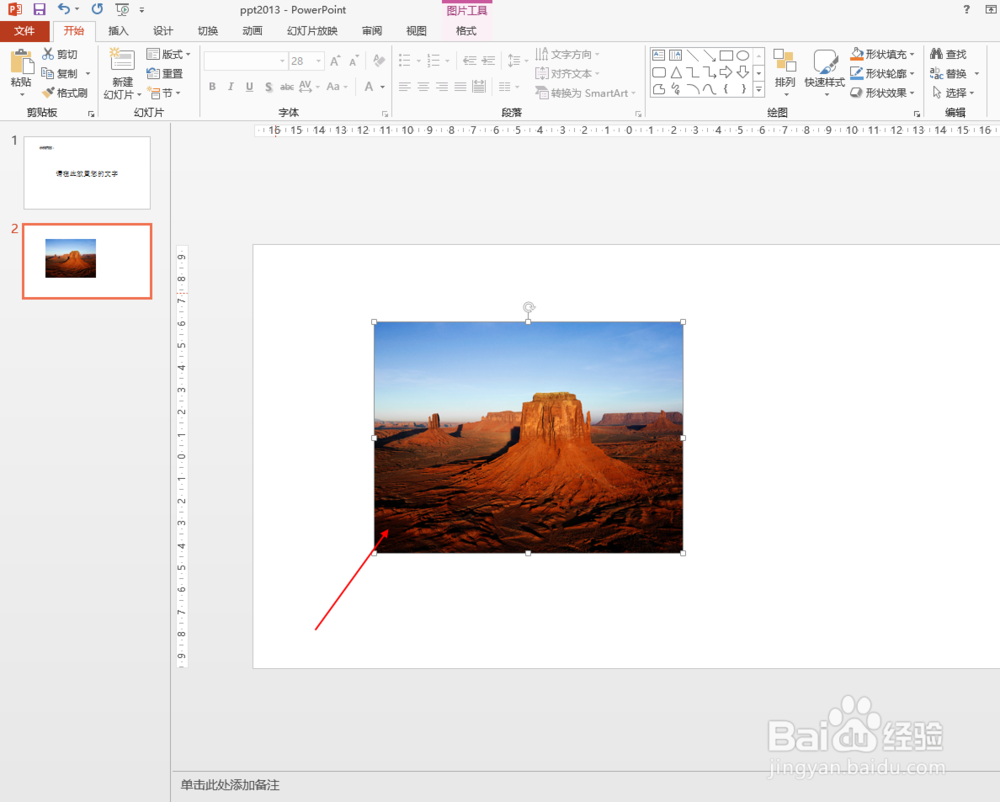Add or remove columns icon

tap(508, 87)
